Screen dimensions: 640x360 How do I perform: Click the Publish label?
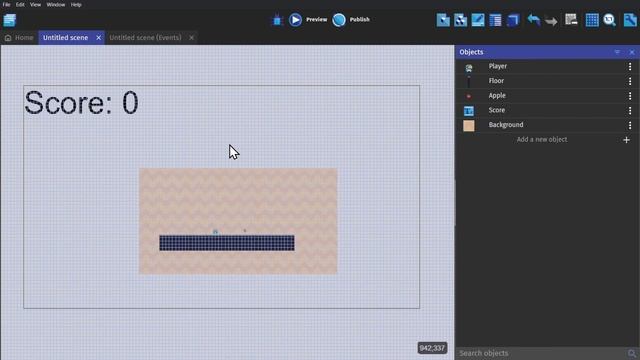pyautogui.click(x=360, y=20)
